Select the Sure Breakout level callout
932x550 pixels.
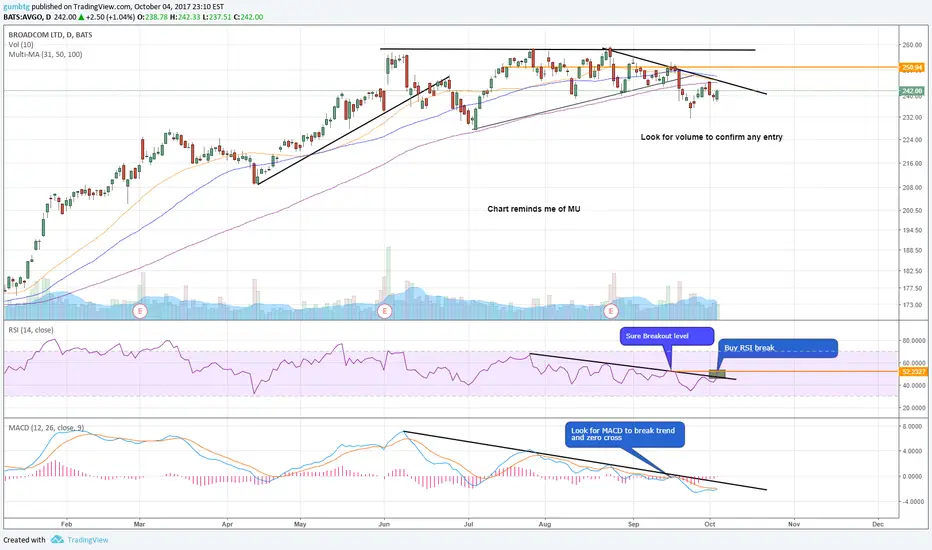click(x=666, y=336)
